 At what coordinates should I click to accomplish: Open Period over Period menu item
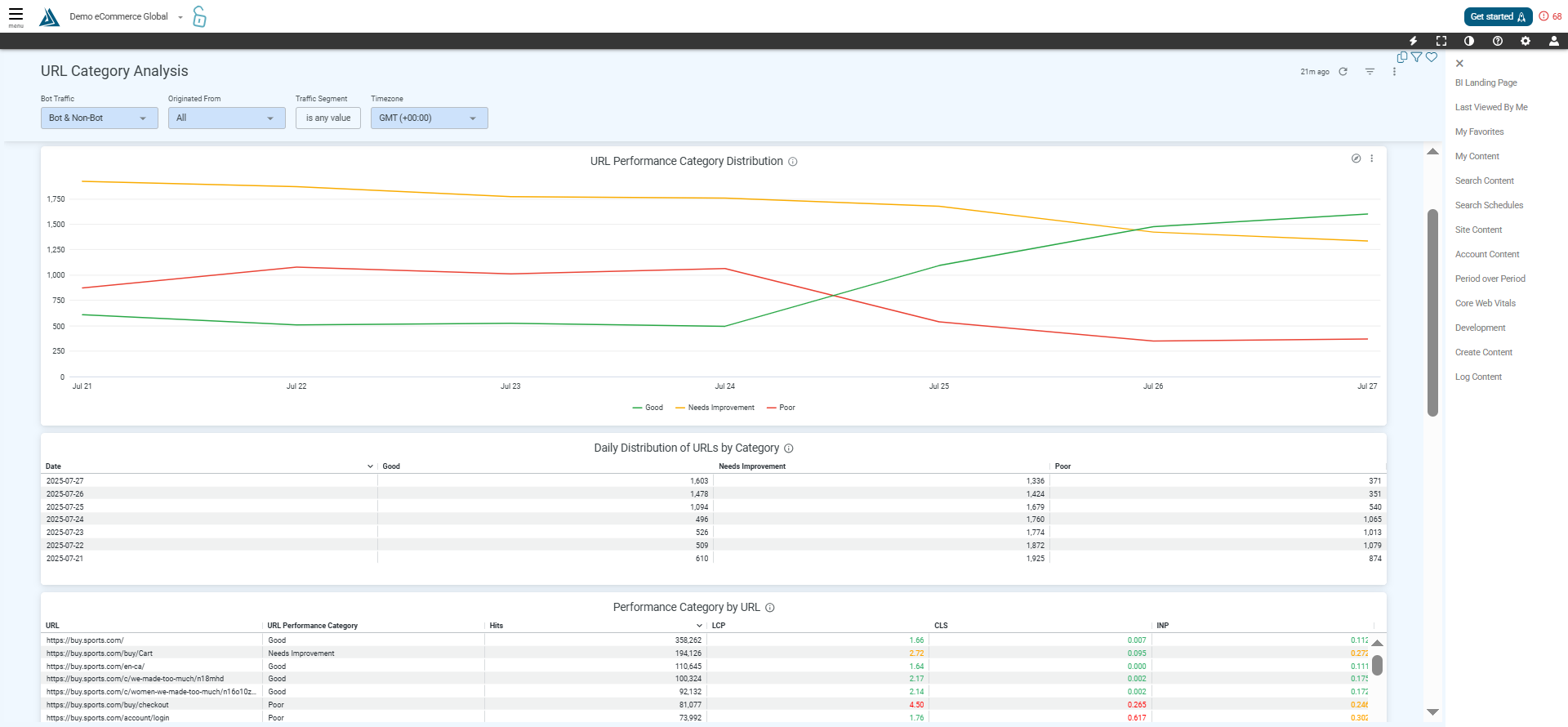[x=1490, y=279]
